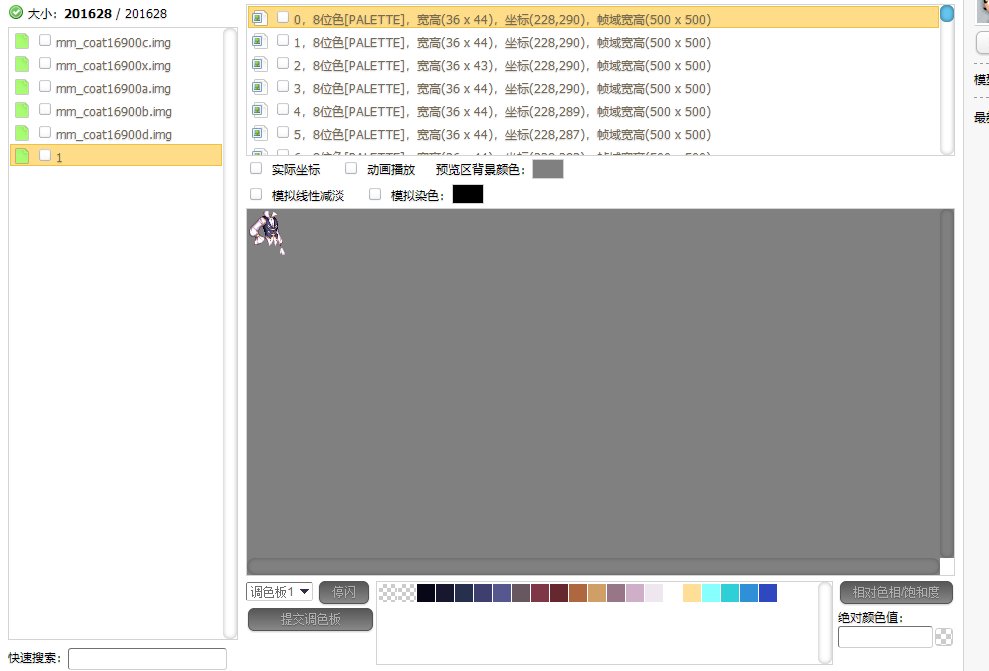Check the box for mm_coat16900x.img
This screenshot has width=989, height=671.
click(45, 64)
